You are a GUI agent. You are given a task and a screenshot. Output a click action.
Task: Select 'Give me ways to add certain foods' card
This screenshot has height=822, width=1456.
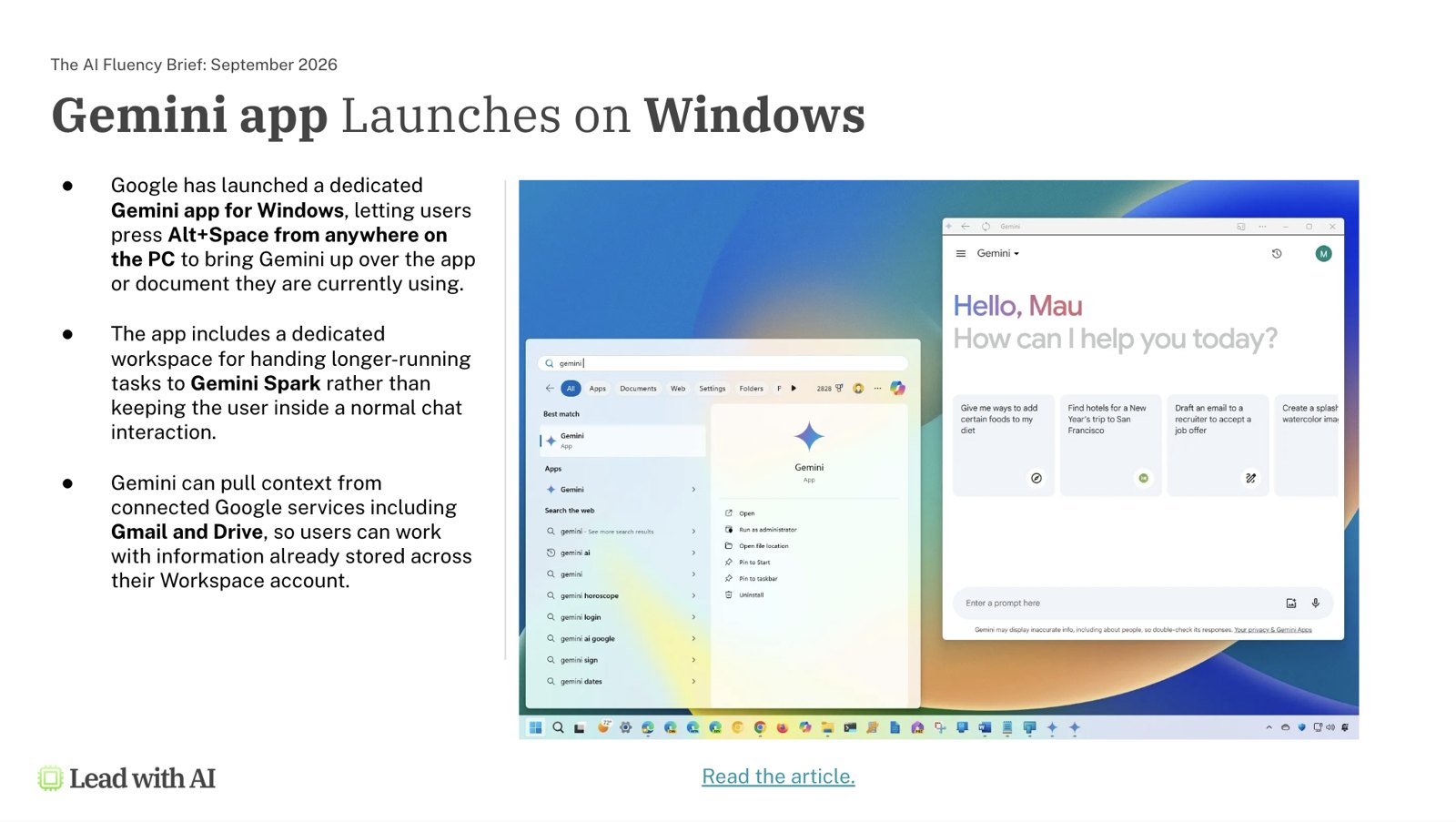pyautogui.click(x=1004, y=445)
